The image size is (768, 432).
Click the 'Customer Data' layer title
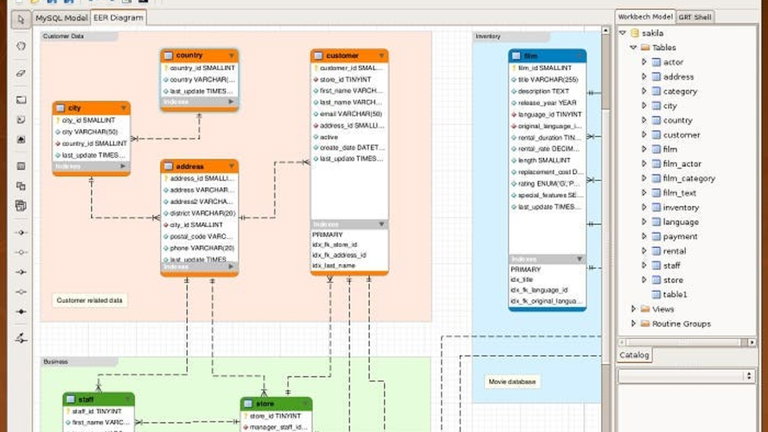pos(63,36)
